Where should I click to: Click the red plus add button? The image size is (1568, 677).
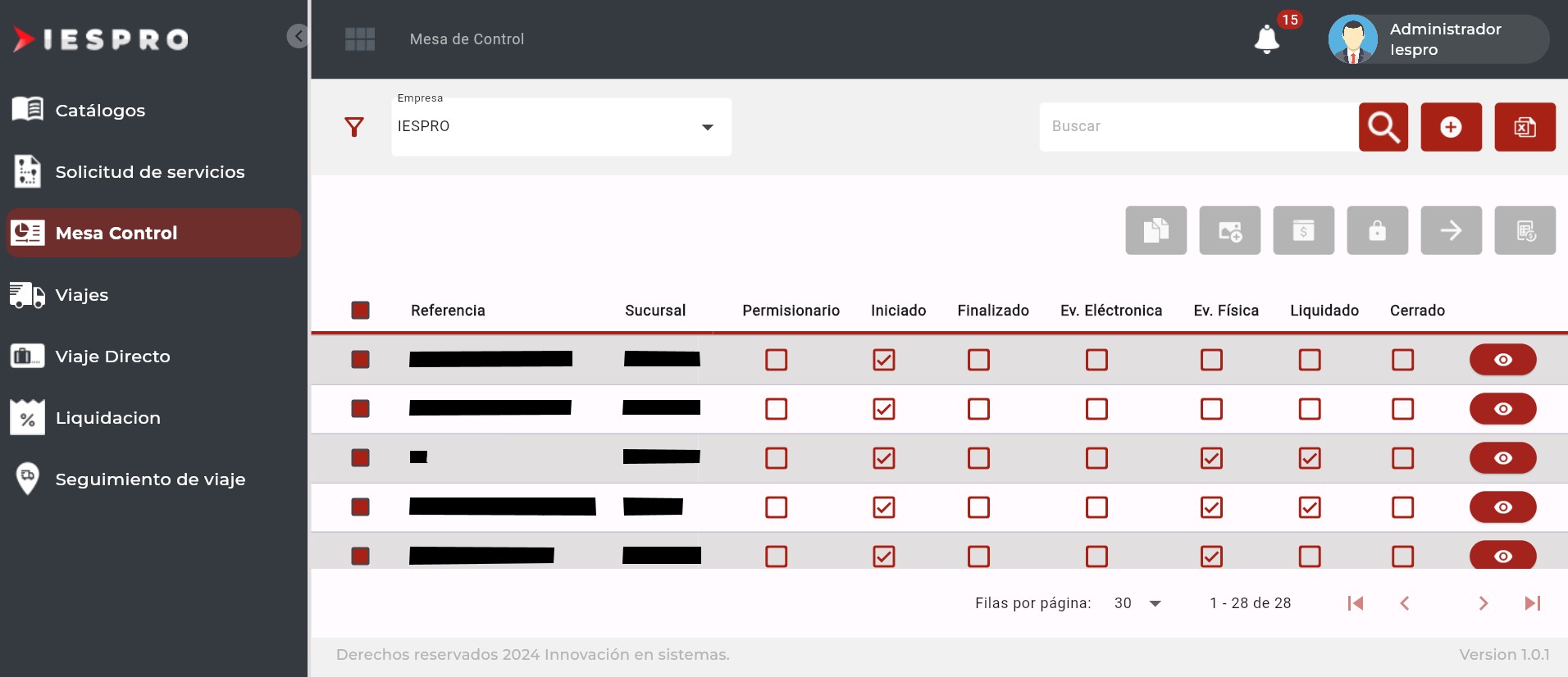(x=1451, y=127)
